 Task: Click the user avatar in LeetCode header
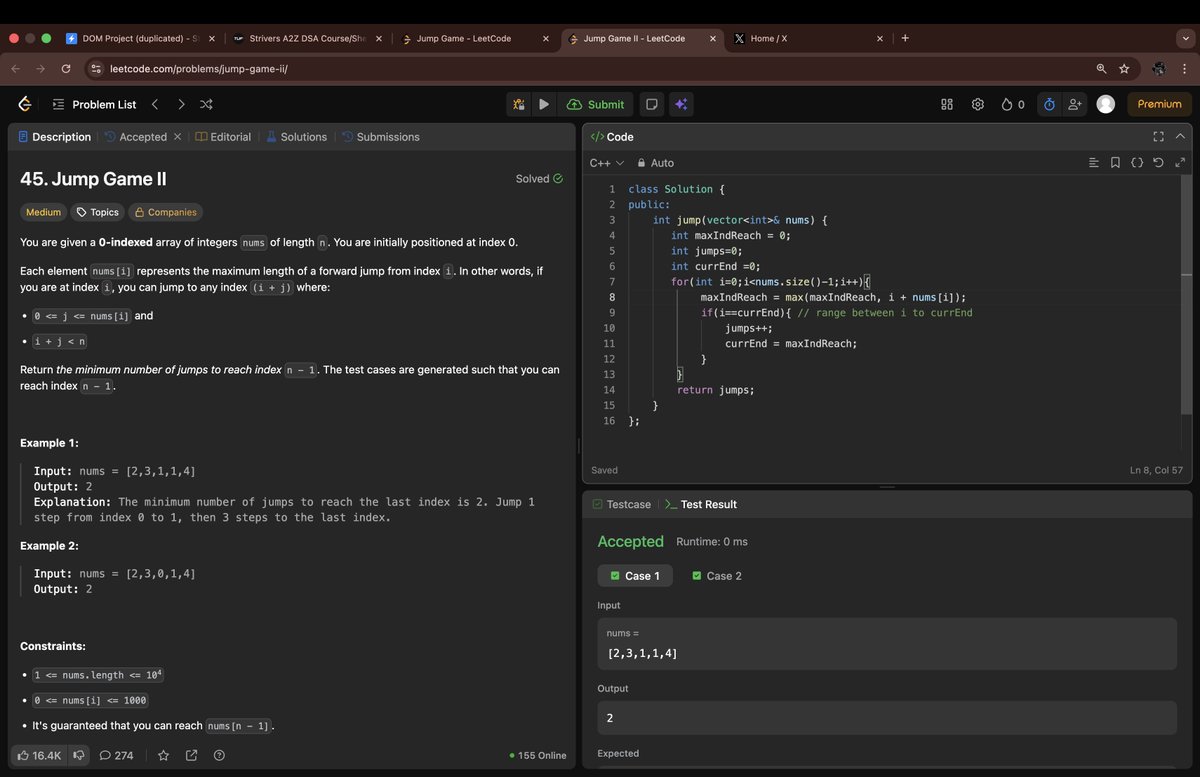click(1106, 104)
